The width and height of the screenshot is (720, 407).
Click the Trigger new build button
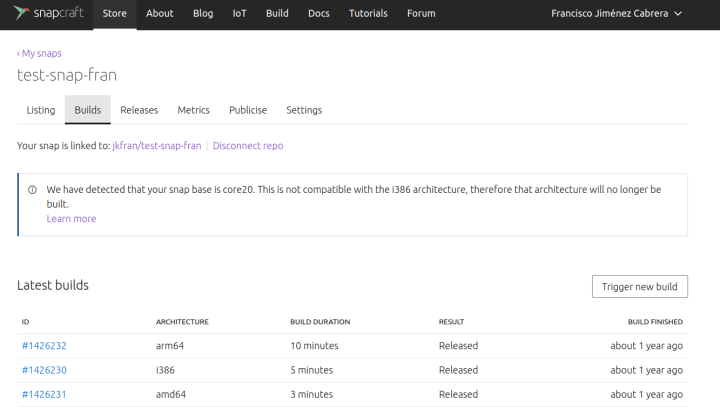(640, 287)
